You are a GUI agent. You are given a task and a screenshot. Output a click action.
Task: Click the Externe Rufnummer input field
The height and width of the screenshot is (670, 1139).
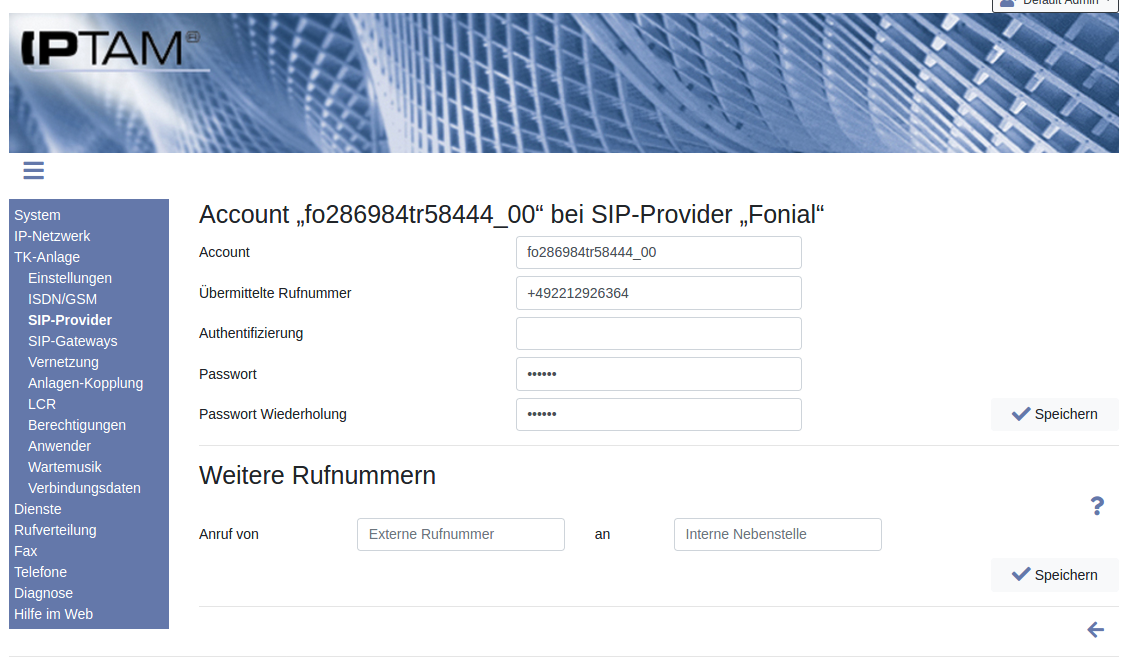tap(460, 535)
